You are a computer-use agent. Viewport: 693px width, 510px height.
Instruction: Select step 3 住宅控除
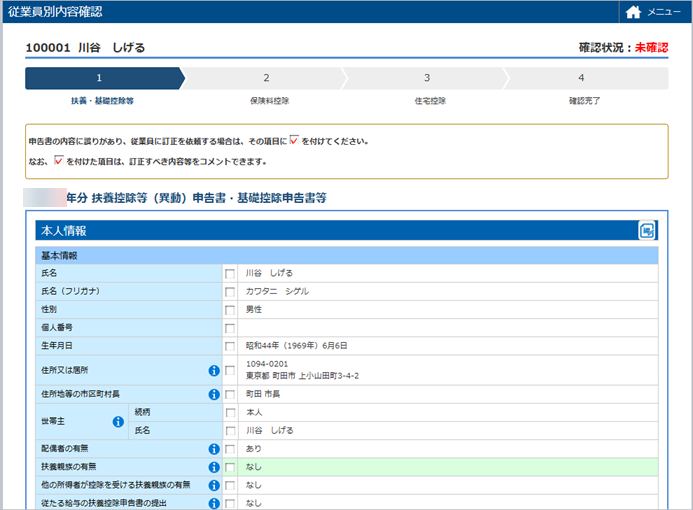[x=427, y=78]
